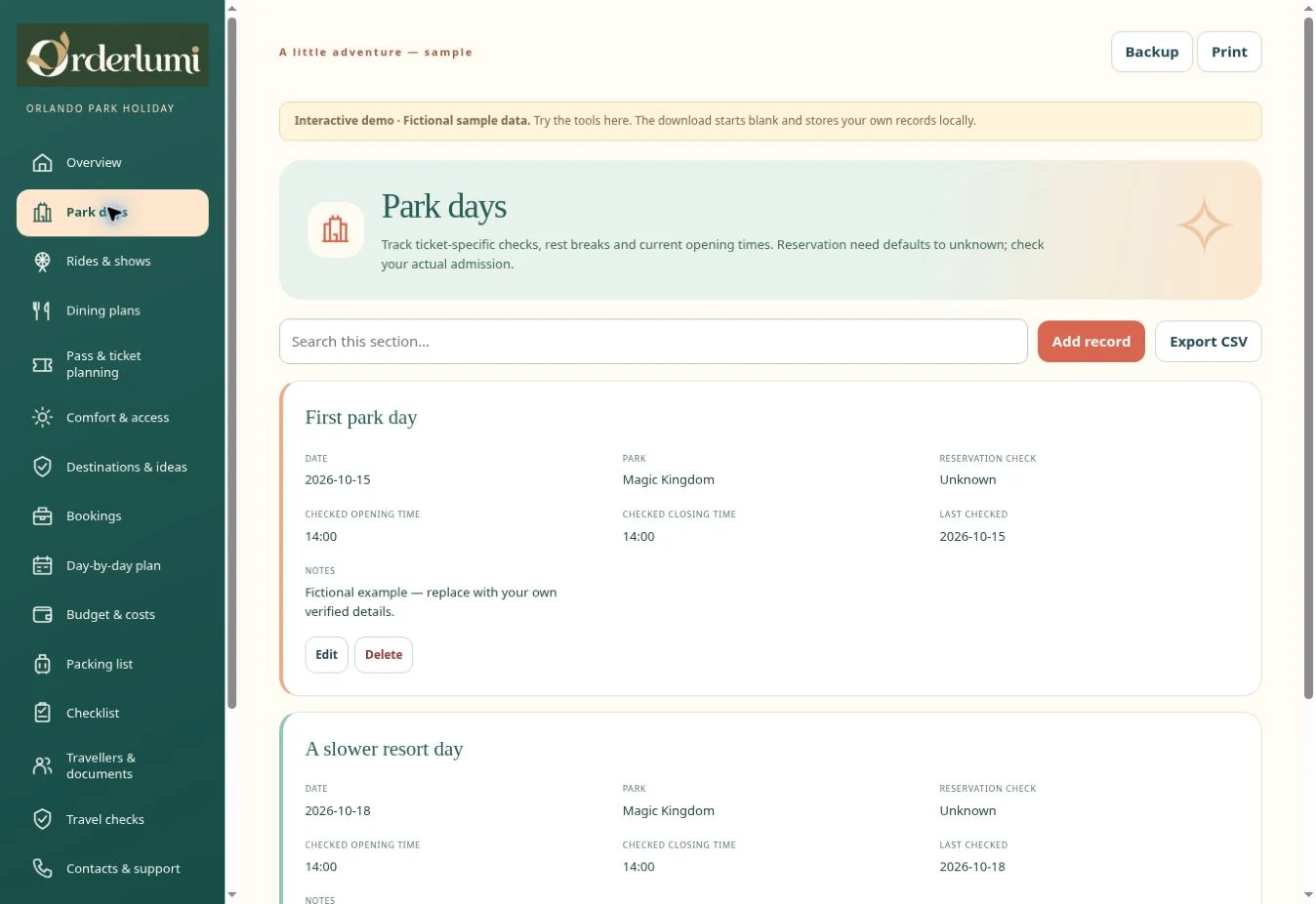This screenshot has width=1316, height=904.
Task: Click the Overview home icon
Action: (x=42, y=162)
